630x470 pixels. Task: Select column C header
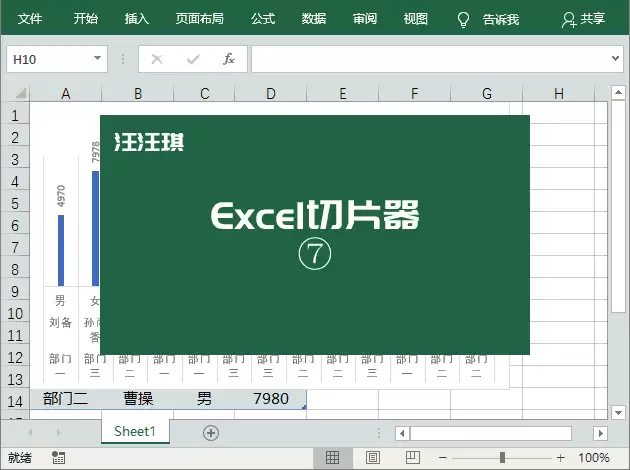[x=205, y=94]
